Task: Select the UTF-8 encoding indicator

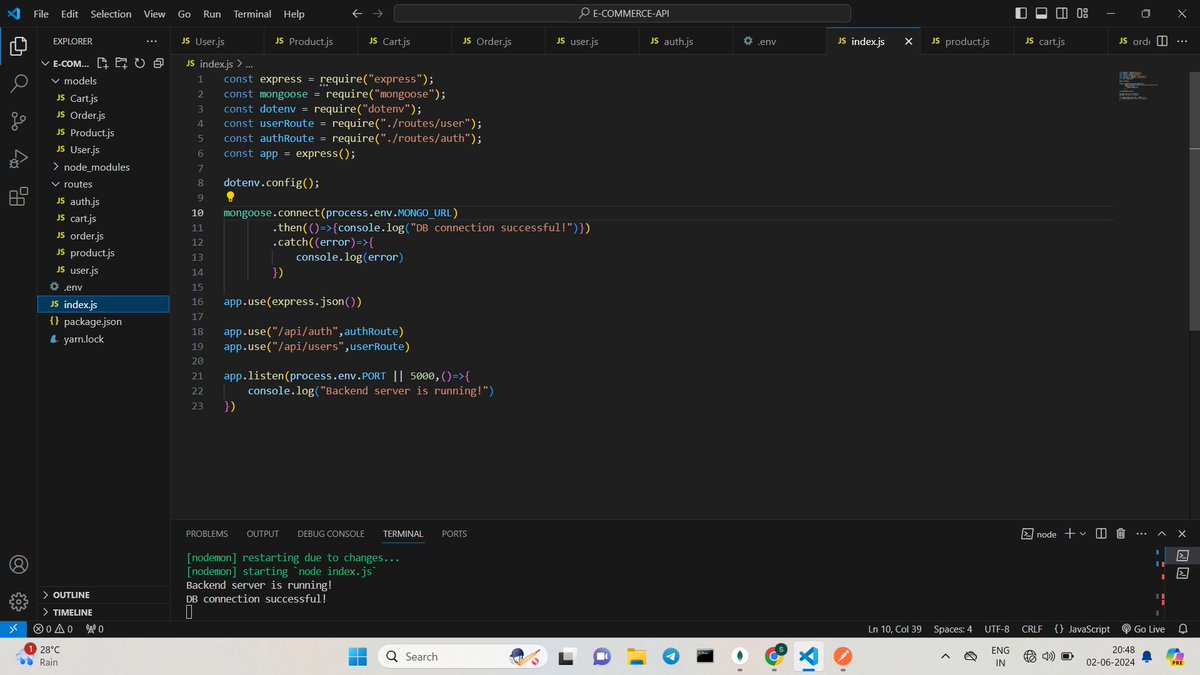Action: (997, 629)
